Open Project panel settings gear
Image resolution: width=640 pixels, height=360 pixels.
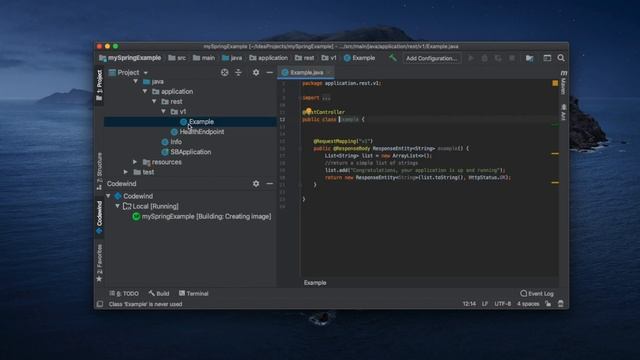[x=256, y=72]
